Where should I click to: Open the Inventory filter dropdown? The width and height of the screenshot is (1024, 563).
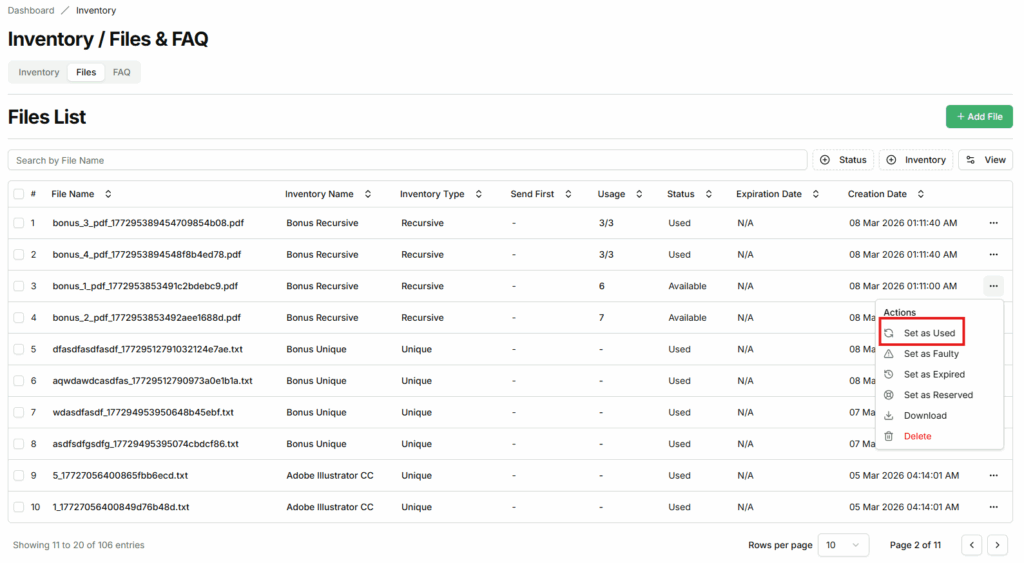pyautogui.click(x=915, y=160)
